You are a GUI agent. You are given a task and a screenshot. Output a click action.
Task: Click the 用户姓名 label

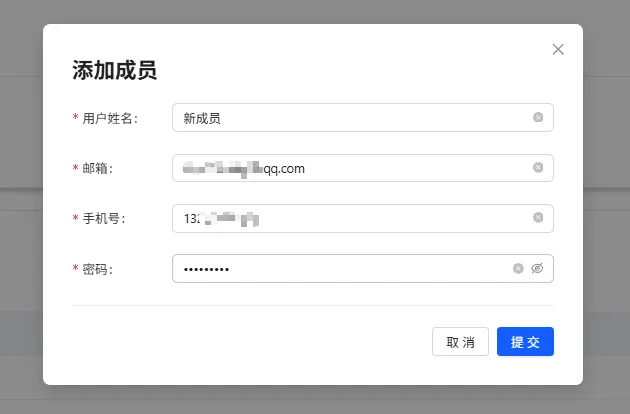click(110, 119)
